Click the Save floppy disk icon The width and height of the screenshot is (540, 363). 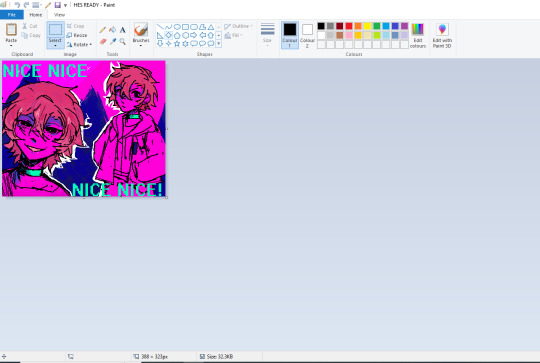(x=58, y=5)
